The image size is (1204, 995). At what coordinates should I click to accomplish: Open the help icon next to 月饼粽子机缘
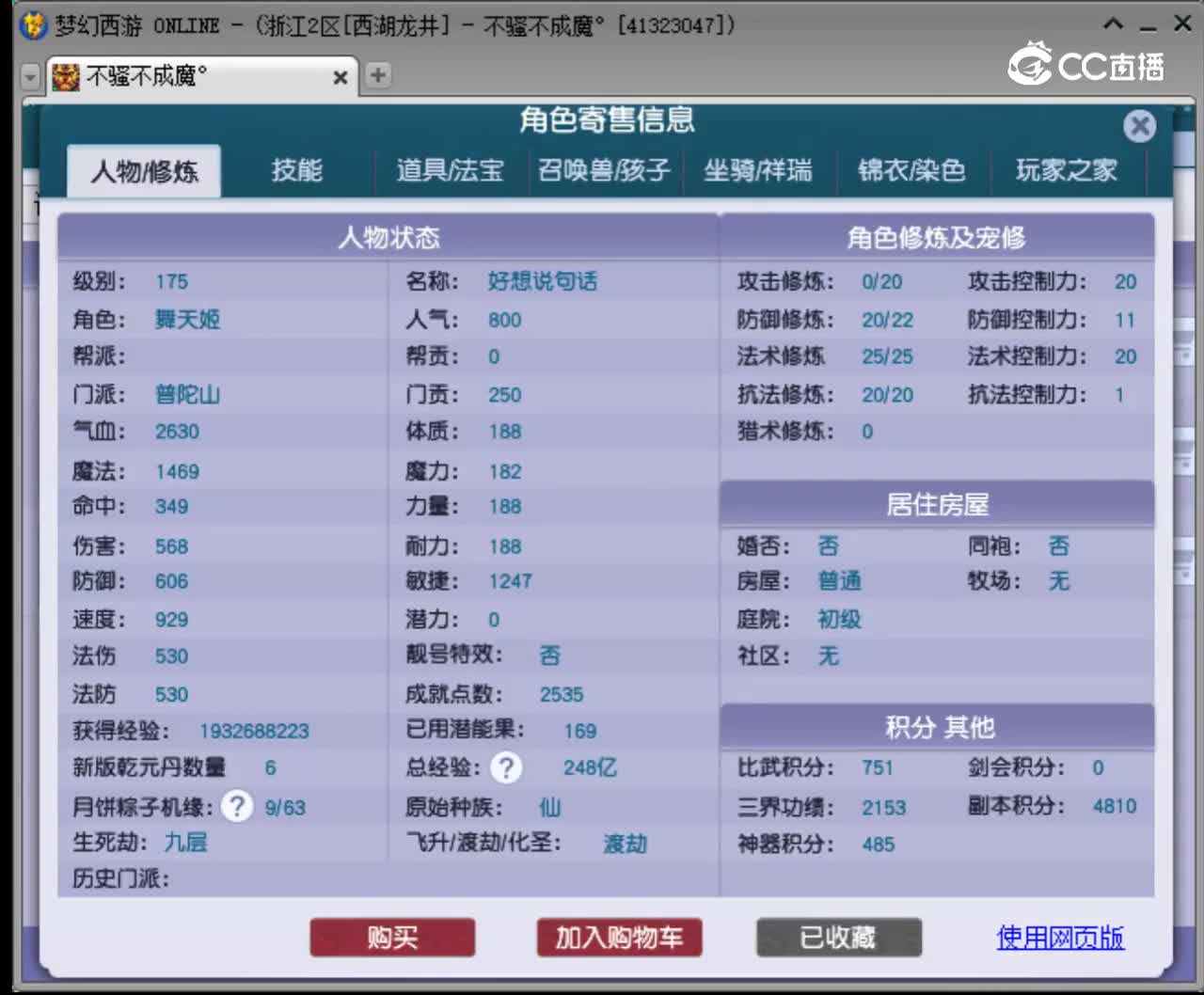237,806
